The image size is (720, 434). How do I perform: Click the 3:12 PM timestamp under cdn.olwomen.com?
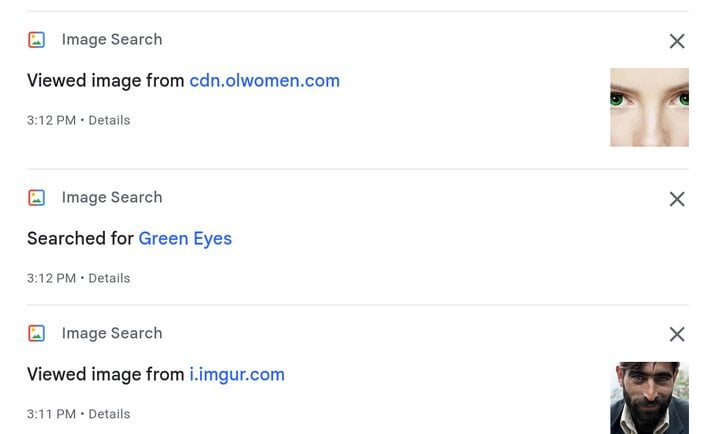point(51,120)
